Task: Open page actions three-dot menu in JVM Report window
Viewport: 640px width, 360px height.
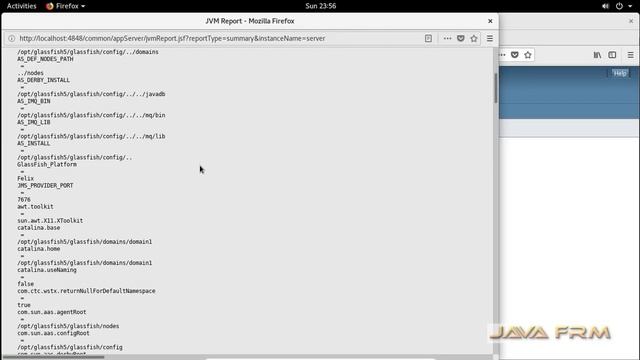Action: tap(447, 38)
